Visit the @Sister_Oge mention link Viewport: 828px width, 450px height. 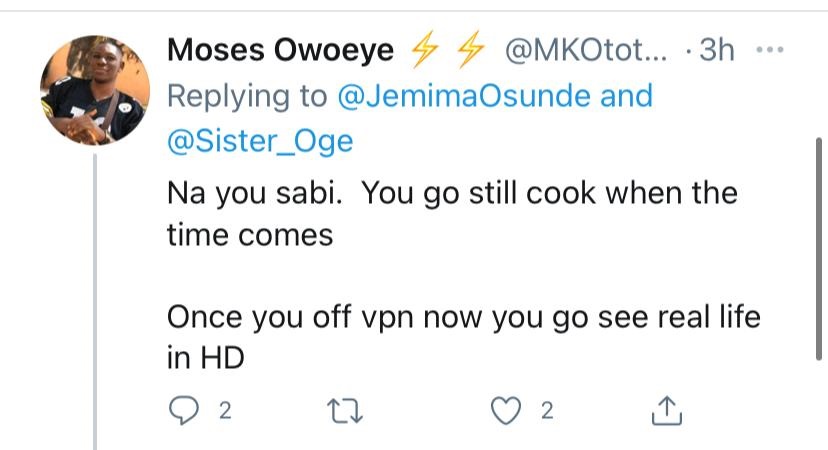point(260,142)
